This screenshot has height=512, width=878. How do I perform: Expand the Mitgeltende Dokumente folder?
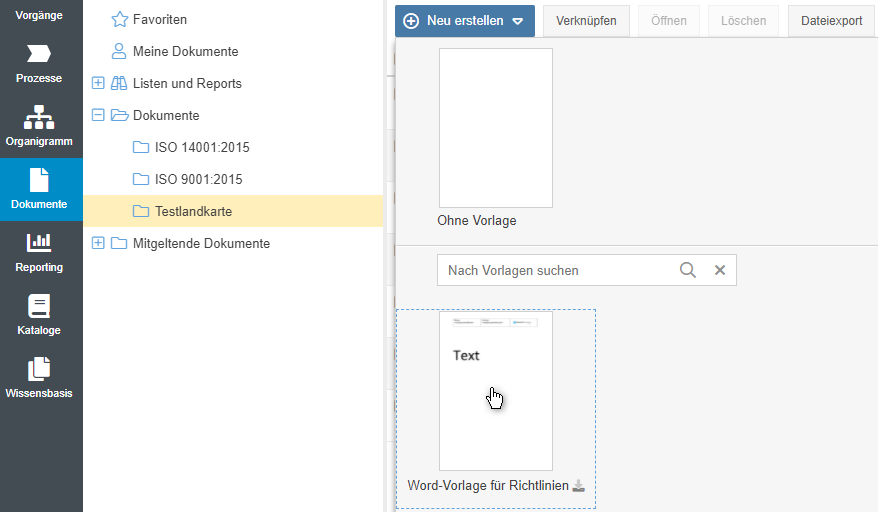tap(98, 243)
